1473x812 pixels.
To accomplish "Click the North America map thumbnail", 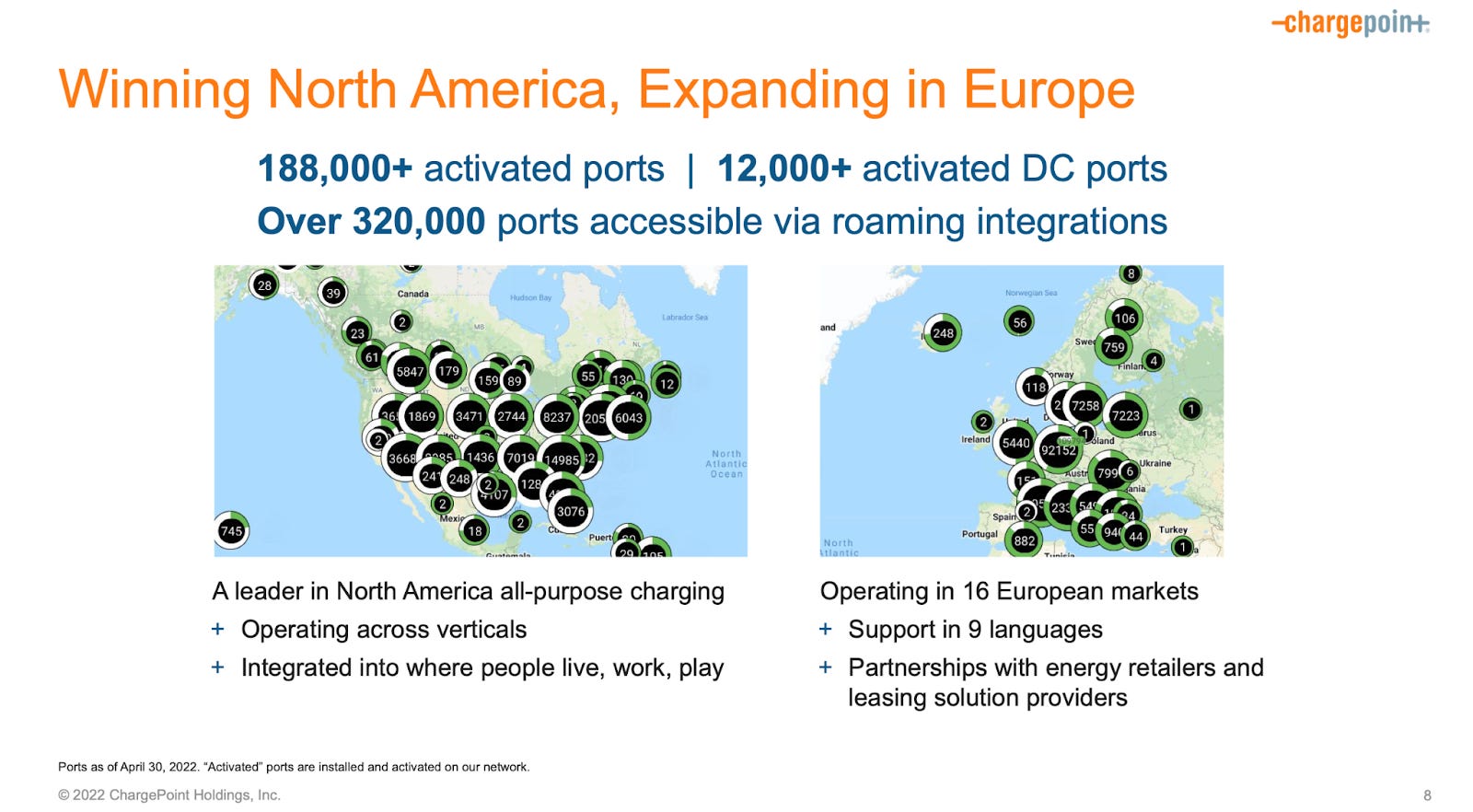I will point(481,411).
